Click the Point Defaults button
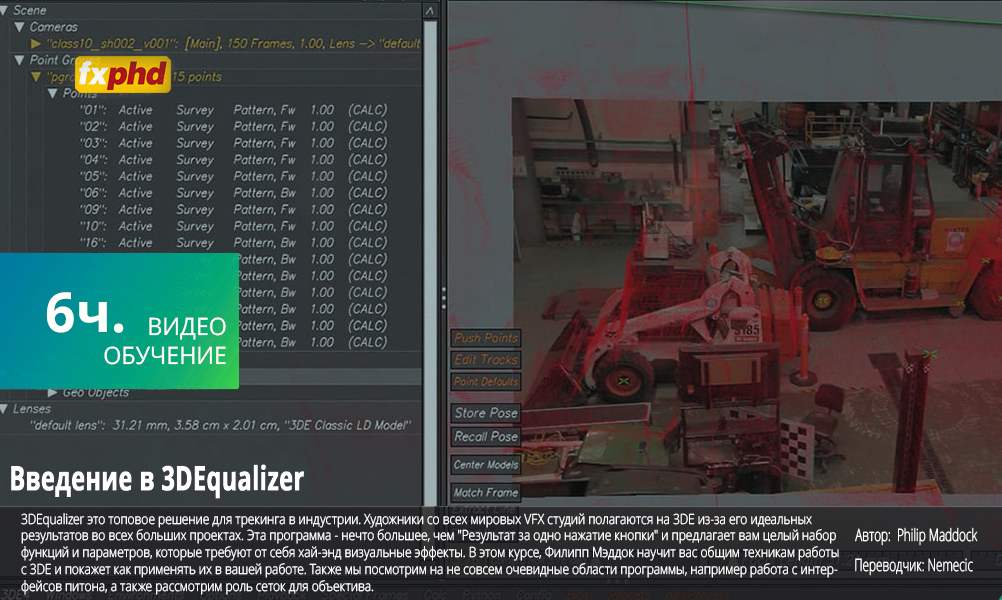The height and width of the screenshot is (600, 1002). [486, 382]
